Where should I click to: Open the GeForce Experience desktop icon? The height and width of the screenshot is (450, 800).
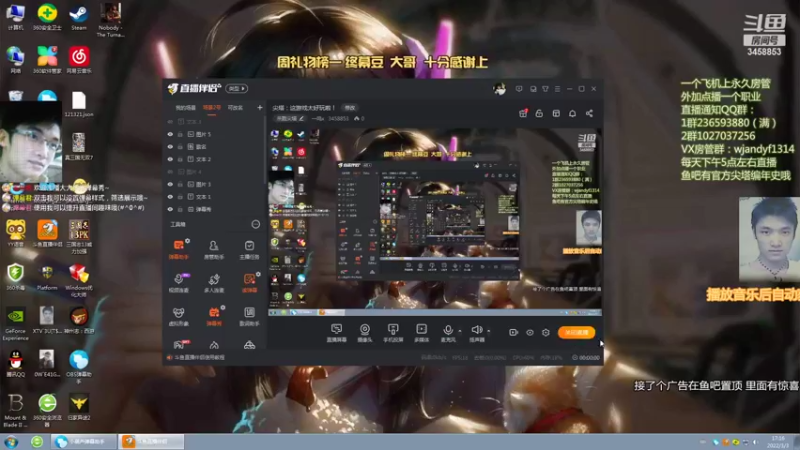[15, 325]
